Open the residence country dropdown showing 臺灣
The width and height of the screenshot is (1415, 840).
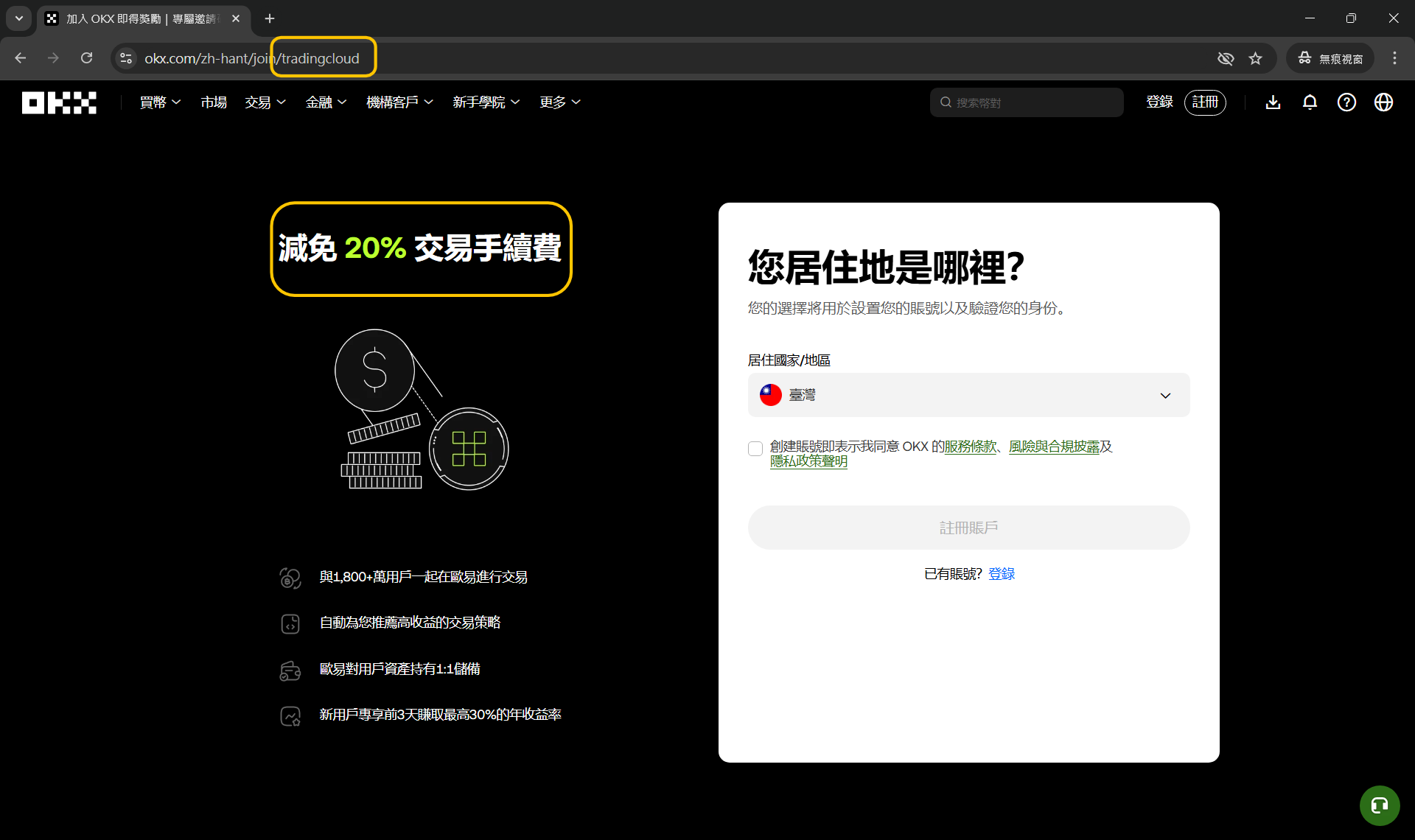tap(968, 395)
